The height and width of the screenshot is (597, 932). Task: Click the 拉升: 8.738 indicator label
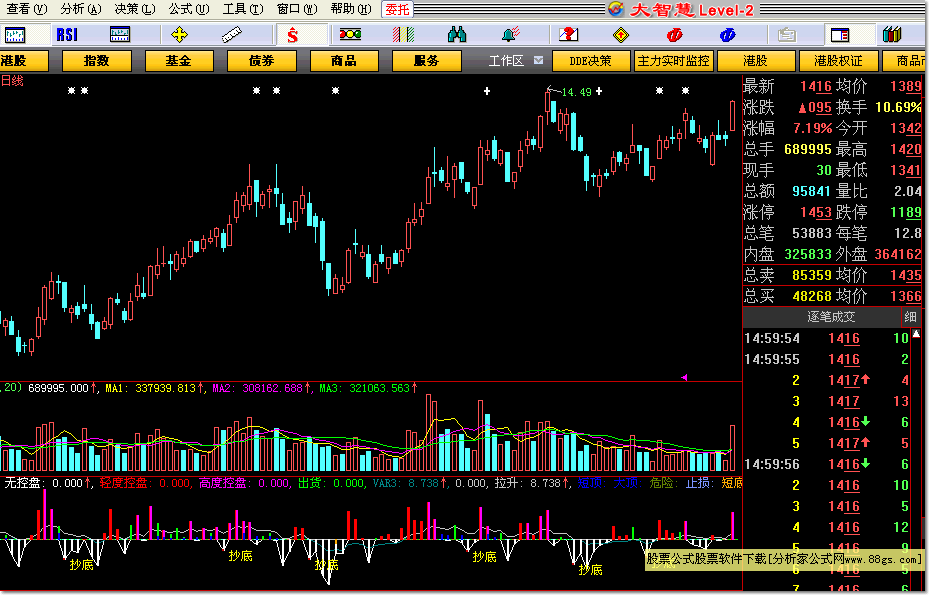531,483
